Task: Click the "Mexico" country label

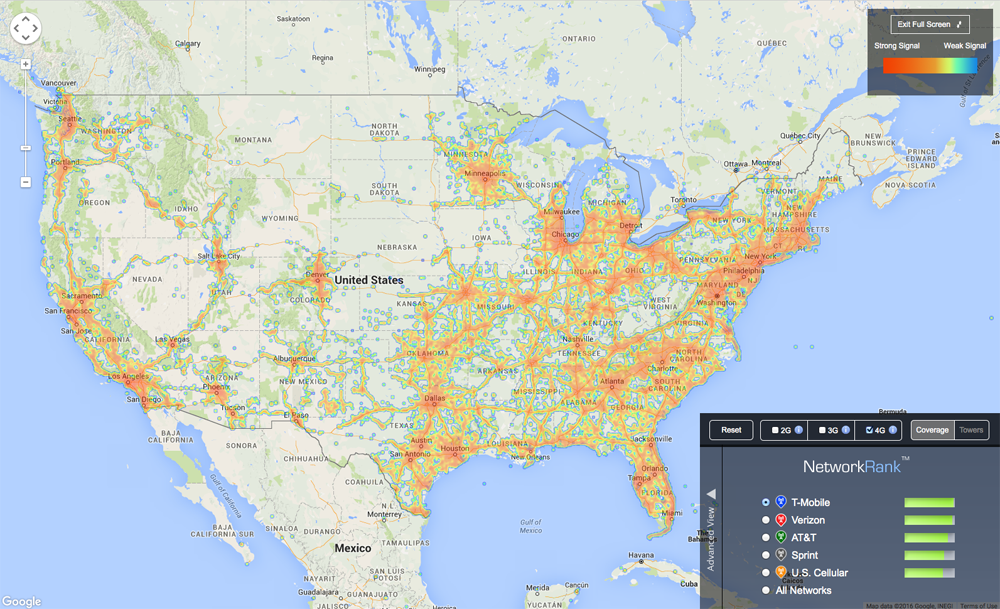Action: (353, 548)
